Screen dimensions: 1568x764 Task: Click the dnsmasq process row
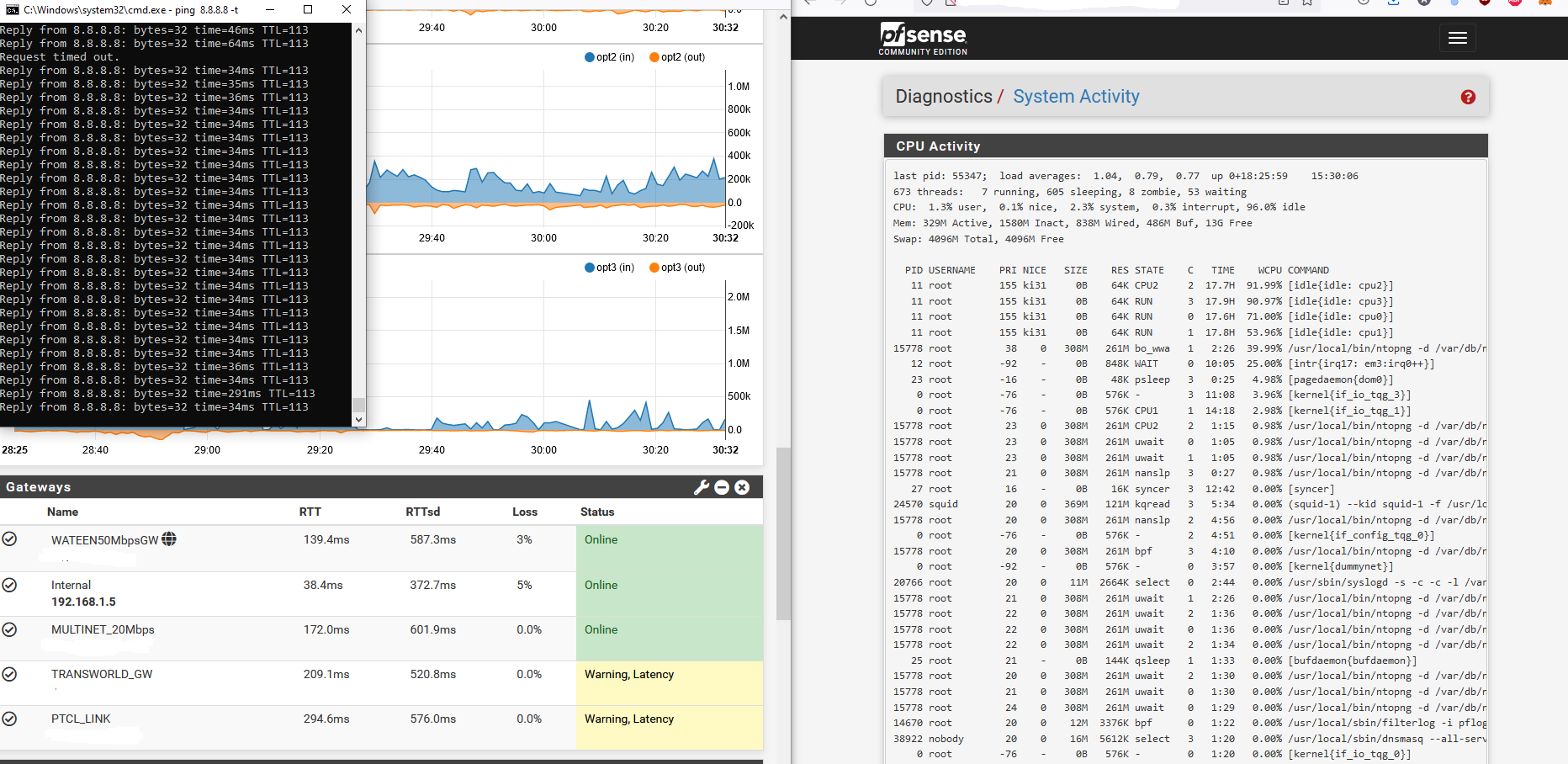click(x=1189, y=739)
